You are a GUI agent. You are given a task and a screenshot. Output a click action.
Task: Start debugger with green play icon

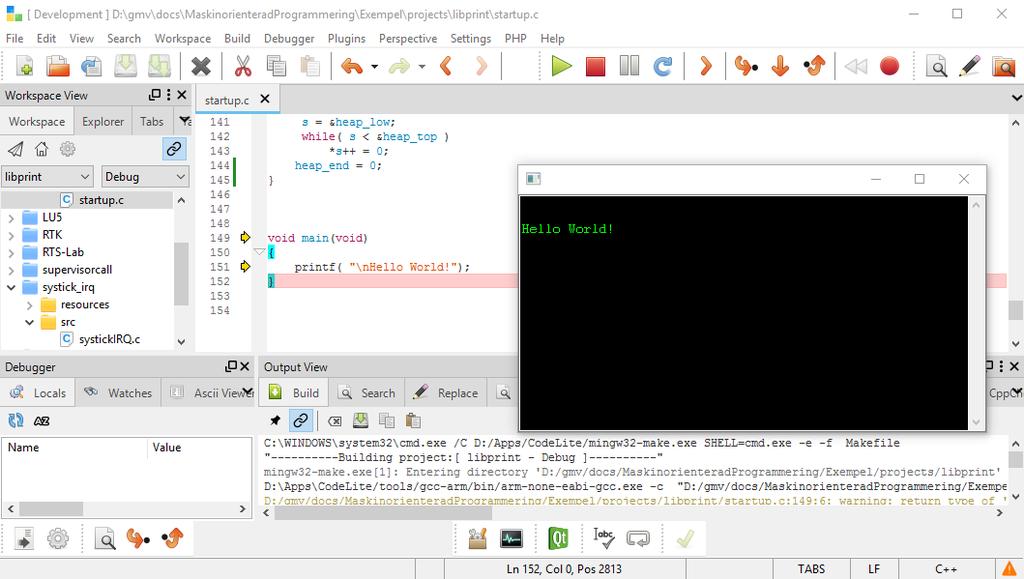click(561, 66)
